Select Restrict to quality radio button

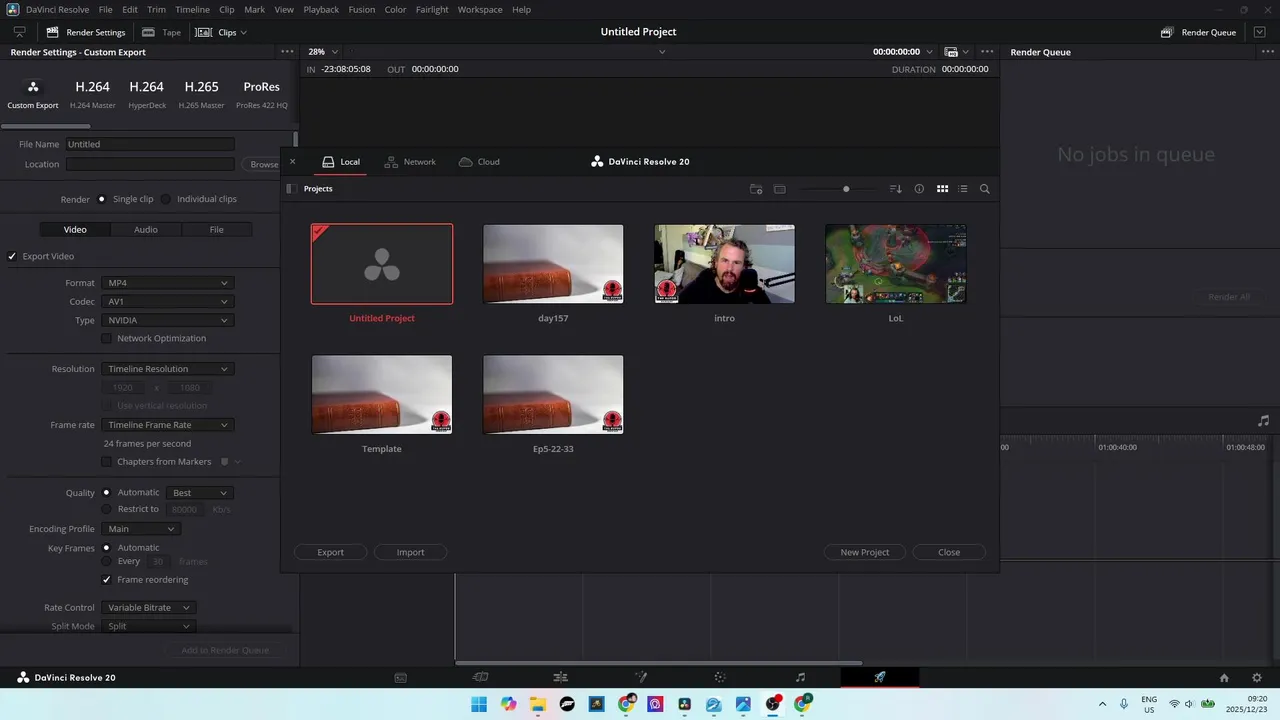[x=106, y=509]
